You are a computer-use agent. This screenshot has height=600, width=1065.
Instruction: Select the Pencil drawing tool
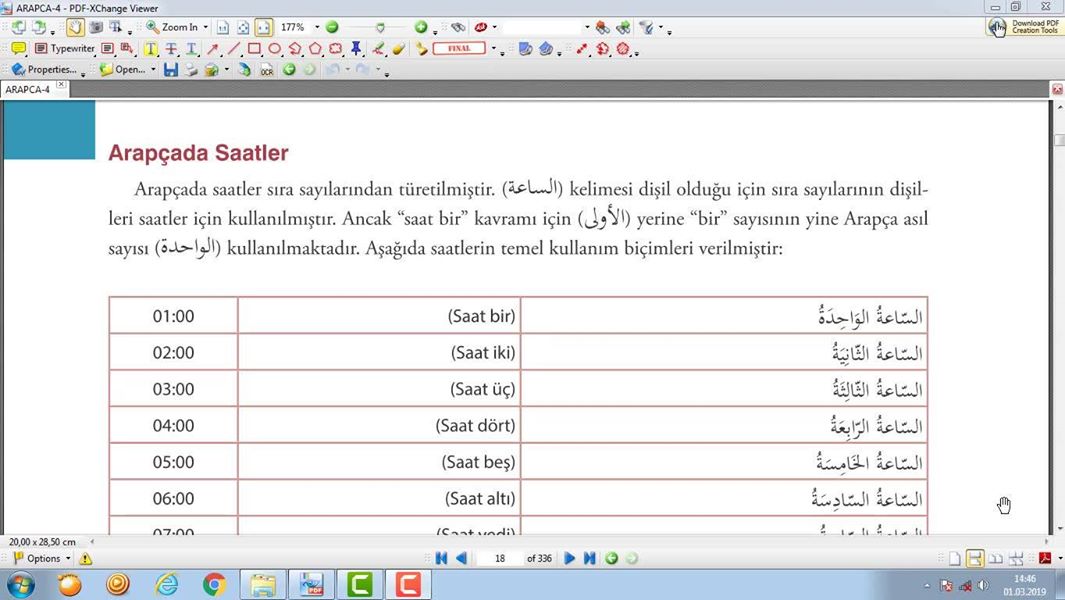(x=378, y=48)
